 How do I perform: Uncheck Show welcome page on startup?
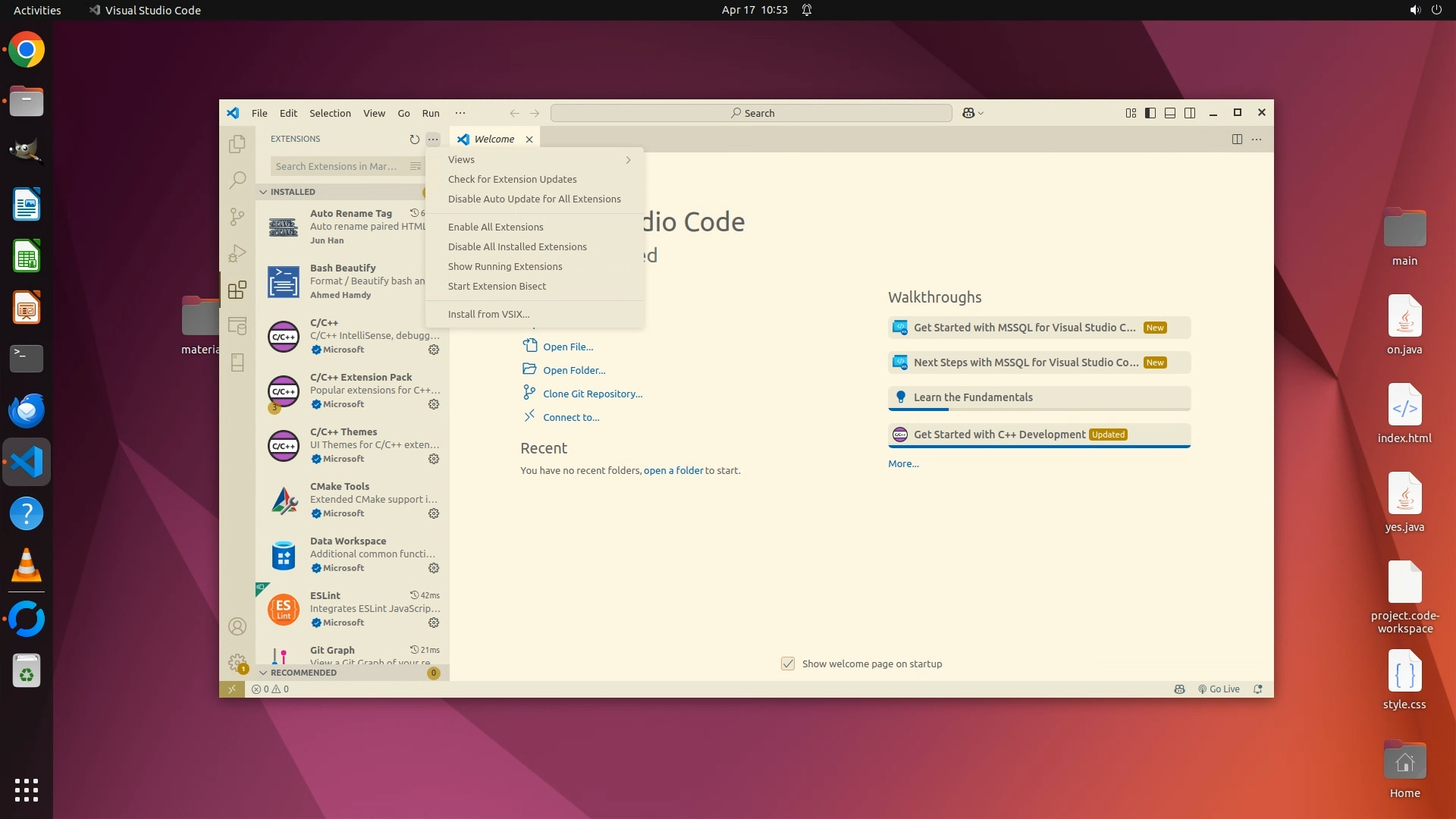click(788, 664)
